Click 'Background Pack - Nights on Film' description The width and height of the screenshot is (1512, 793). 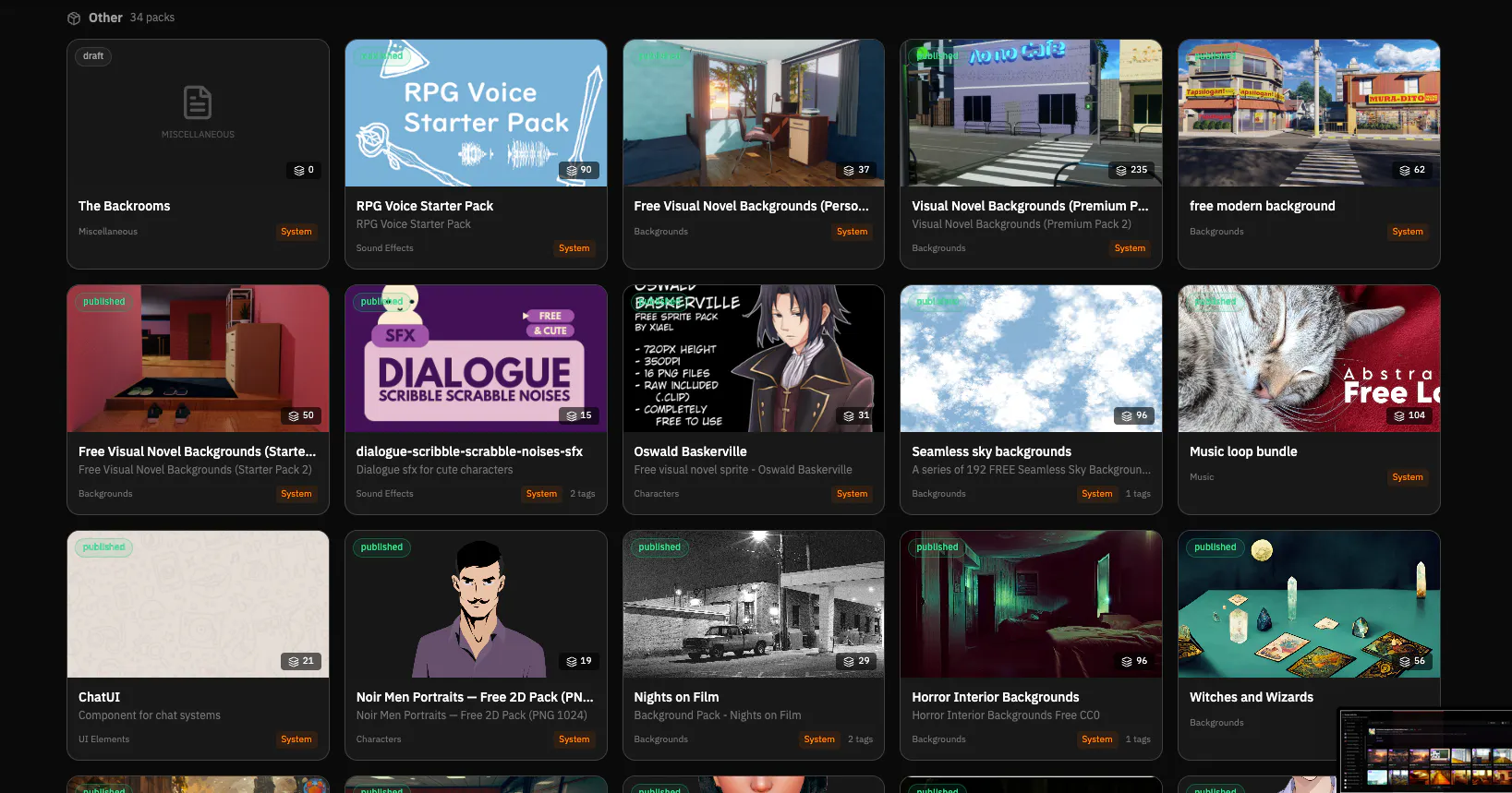718,715
